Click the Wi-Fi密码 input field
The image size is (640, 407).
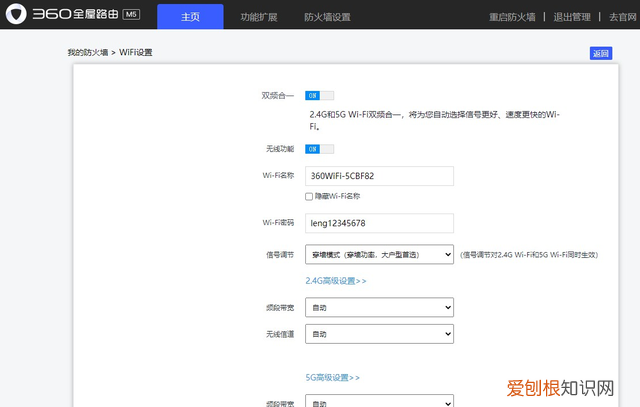tap(379, 223)
